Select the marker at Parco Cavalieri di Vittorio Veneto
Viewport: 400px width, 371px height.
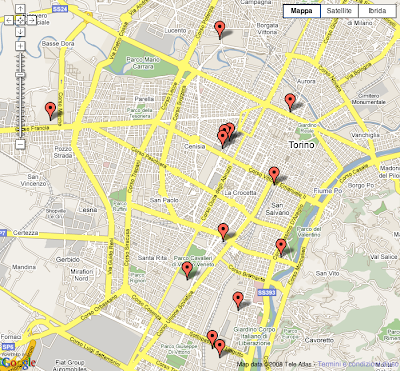[x=187, y=270]
